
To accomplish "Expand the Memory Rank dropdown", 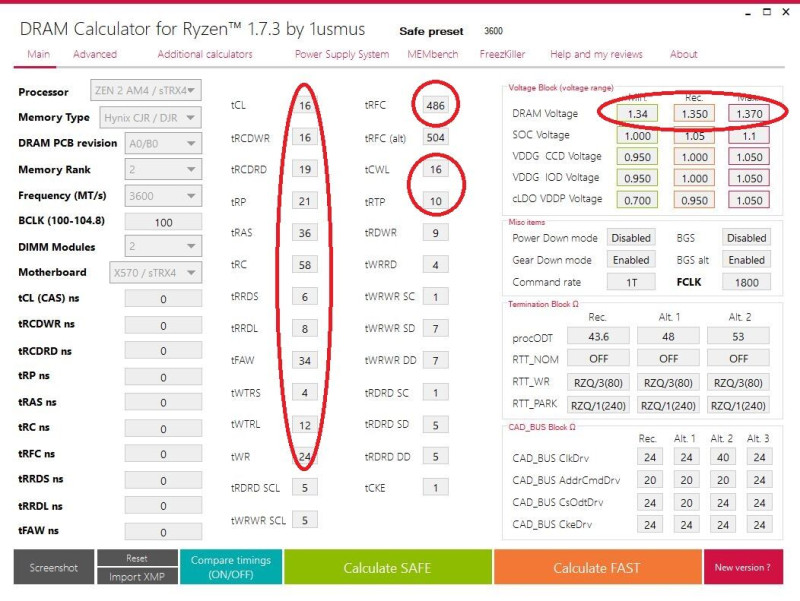I will 163,169.
